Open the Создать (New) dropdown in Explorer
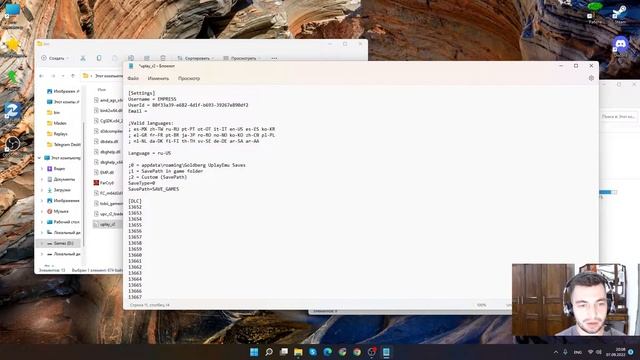Image resolution: width=640 pixels, height=360 pixels. point(55,58)
